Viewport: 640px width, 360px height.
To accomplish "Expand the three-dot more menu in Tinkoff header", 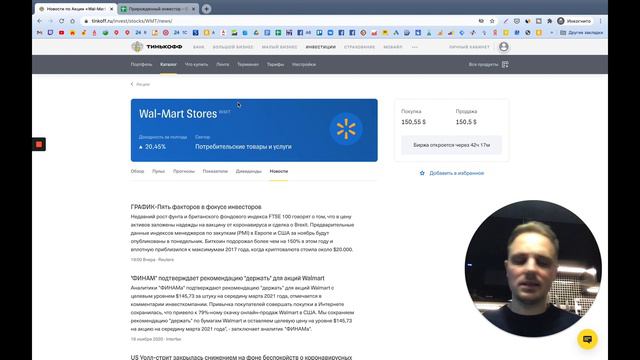I will coord(415,47).
